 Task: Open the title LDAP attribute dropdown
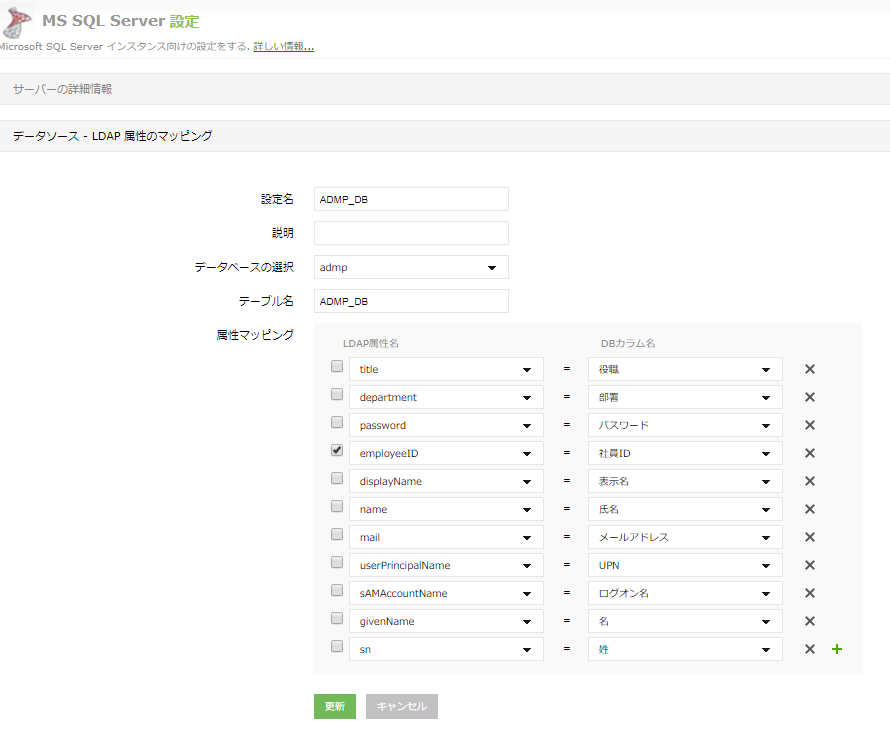pyautogui.click(x=446, y=369)
